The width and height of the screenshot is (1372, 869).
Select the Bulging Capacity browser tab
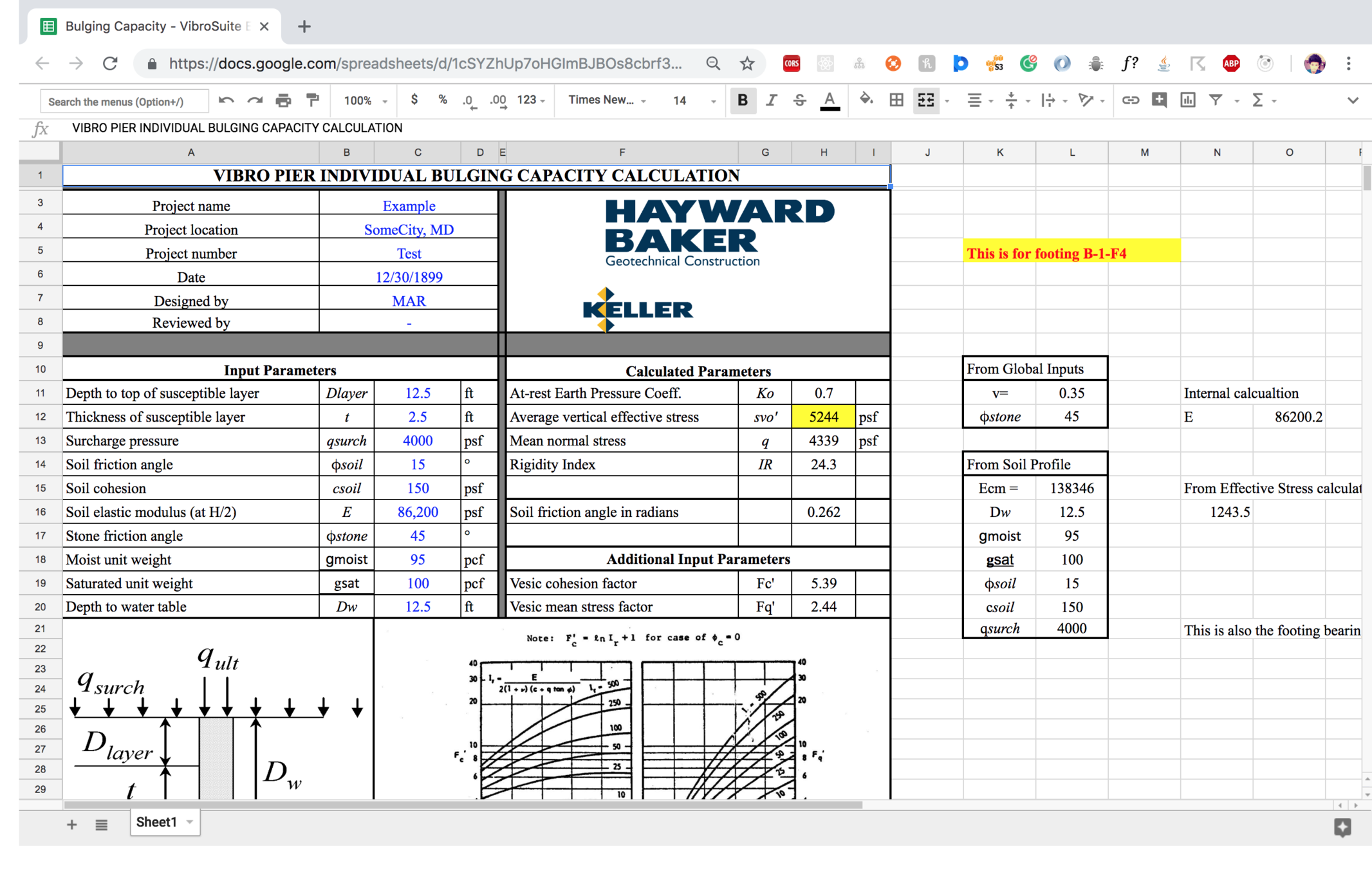pyautogui.click(x=149, y=26)
